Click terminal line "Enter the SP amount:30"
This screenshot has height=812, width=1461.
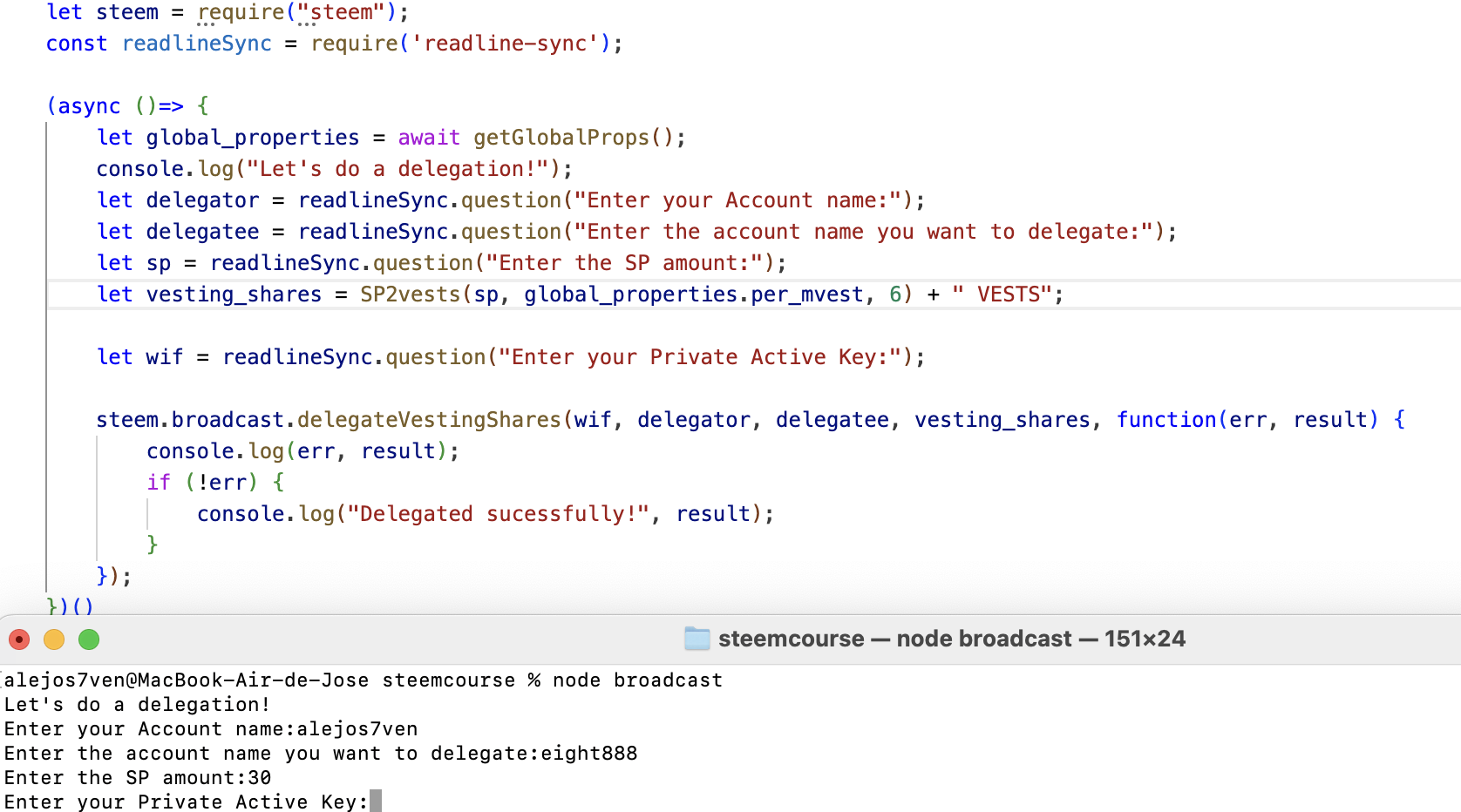(138, 778)
